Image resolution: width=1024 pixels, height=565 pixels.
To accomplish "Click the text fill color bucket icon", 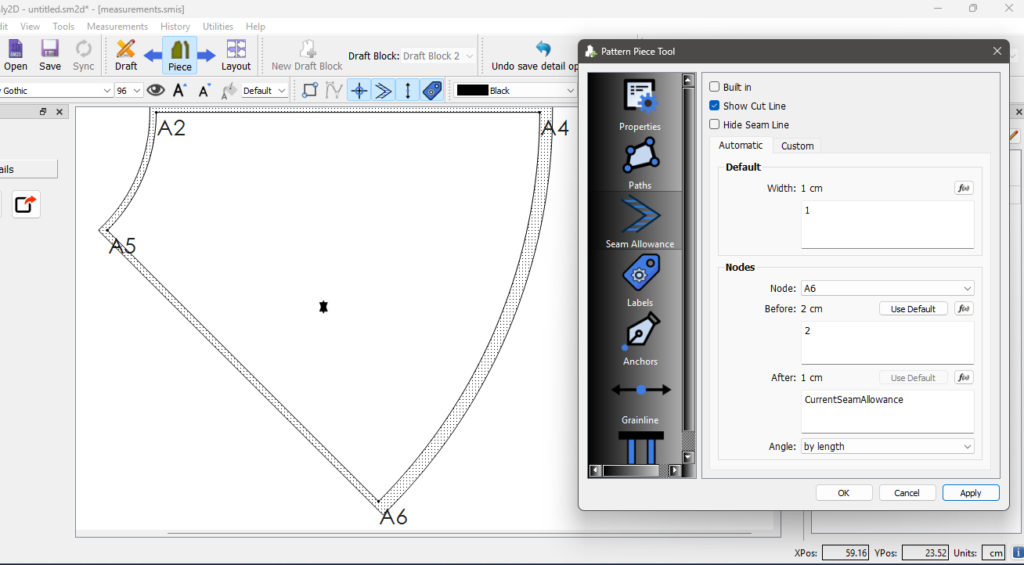I will pyautogui.click(x=229, y=90).
